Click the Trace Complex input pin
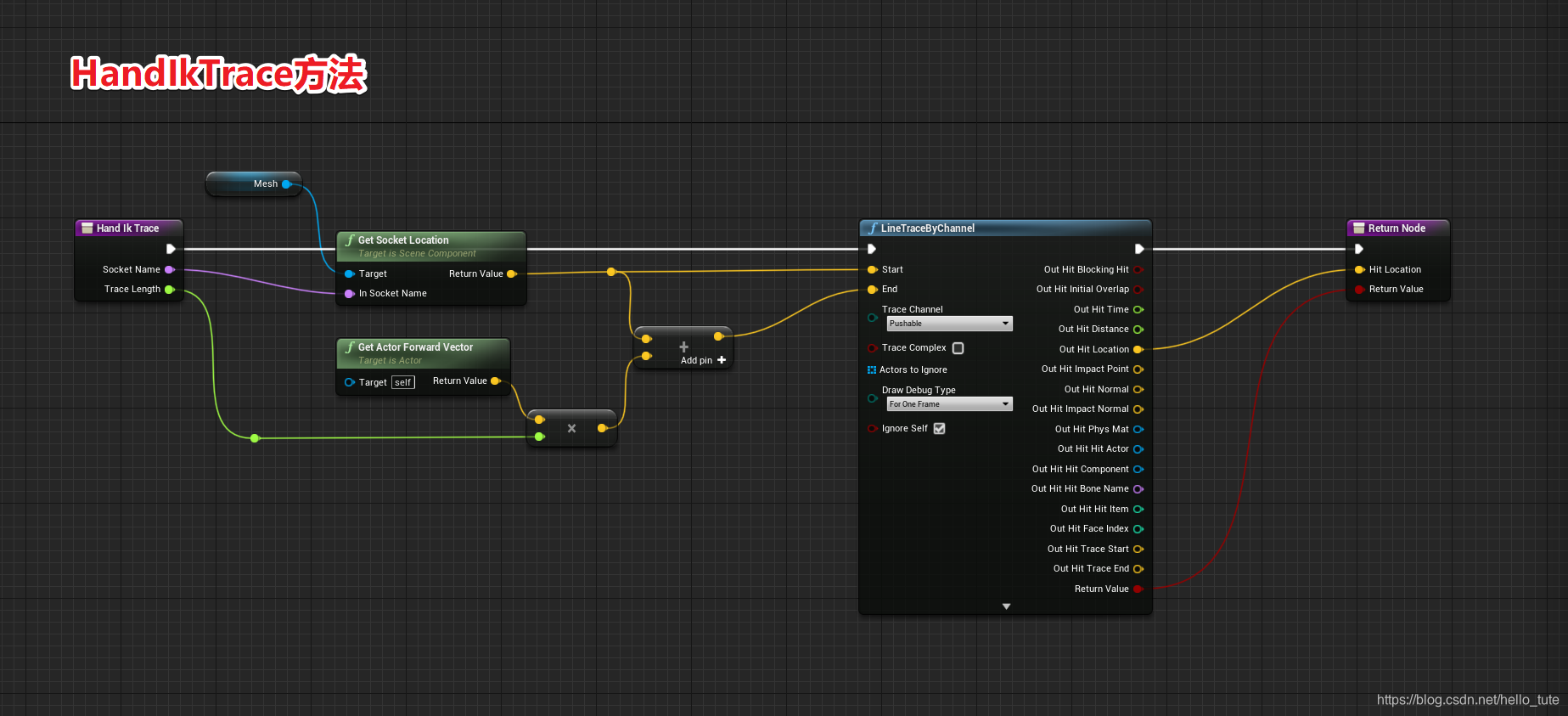 872,348
